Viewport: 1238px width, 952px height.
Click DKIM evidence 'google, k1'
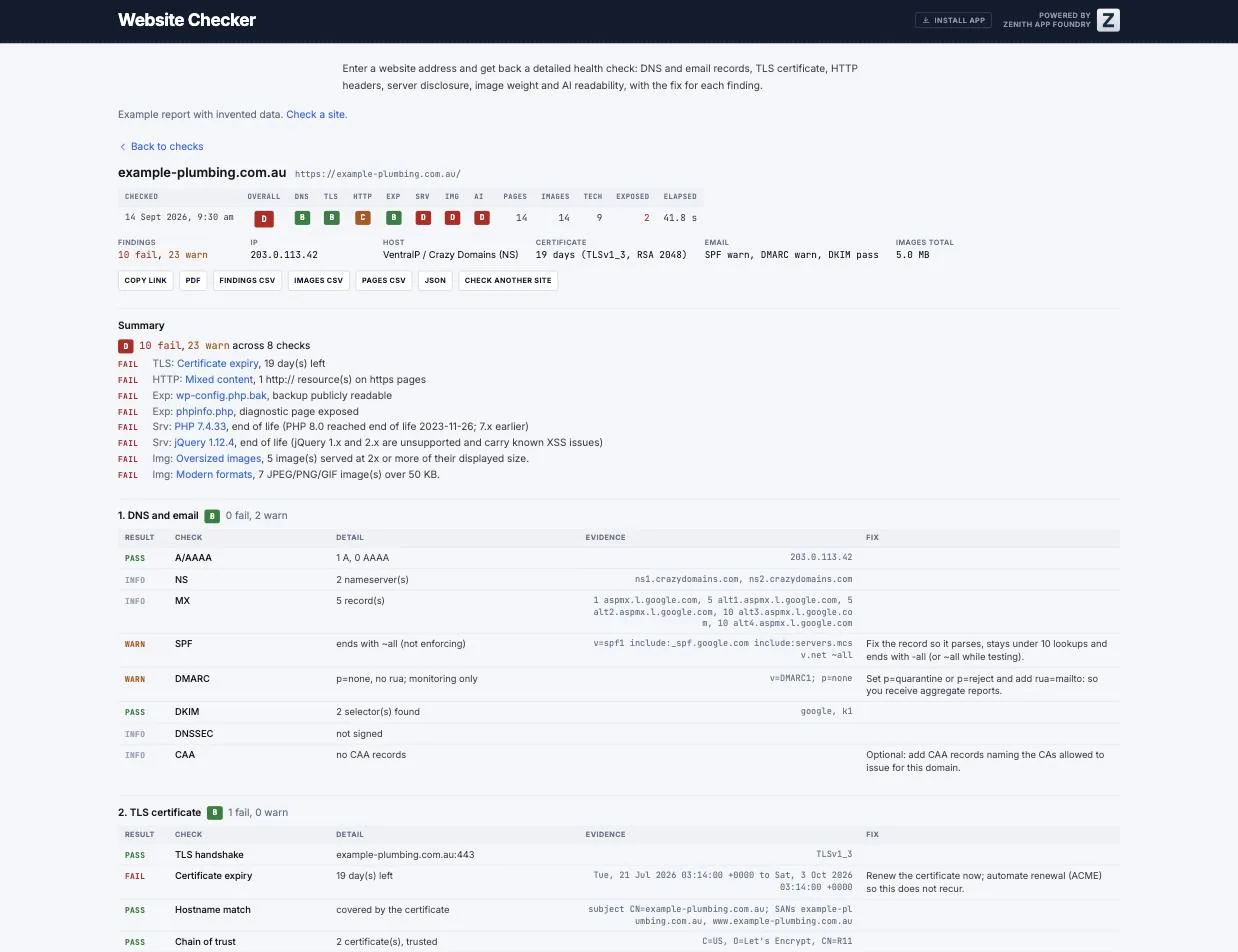[x=826, y=712]
